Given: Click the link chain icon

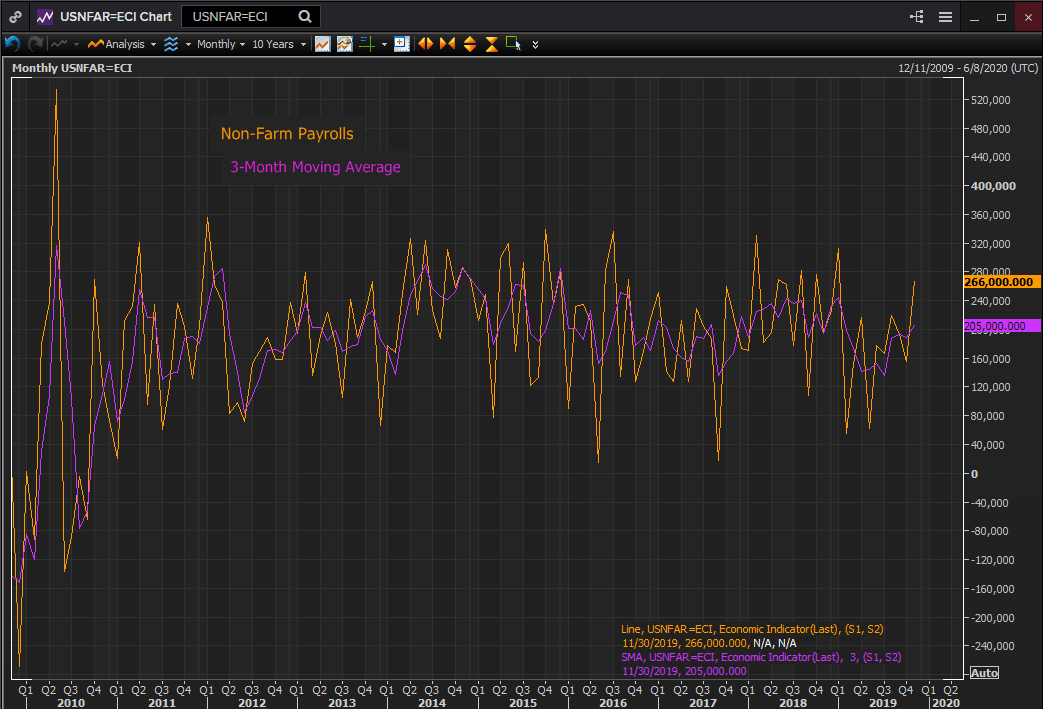Looking at the screenshot, I should tap(15, 17).
